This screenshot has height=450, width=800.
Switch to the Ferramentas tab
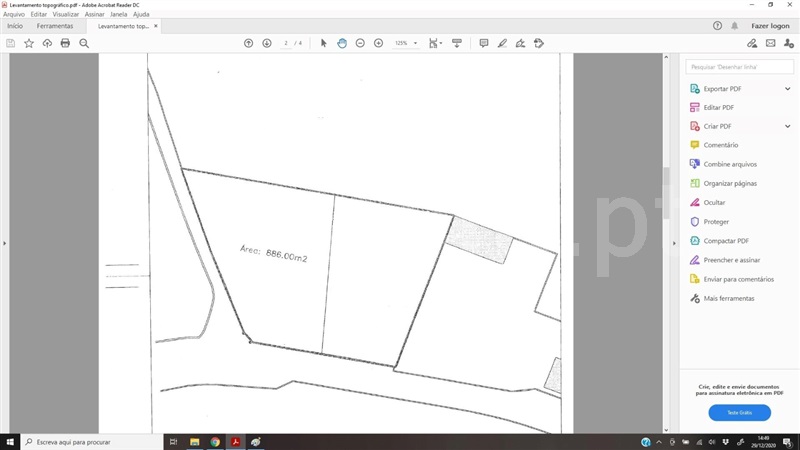pos(55,26)
